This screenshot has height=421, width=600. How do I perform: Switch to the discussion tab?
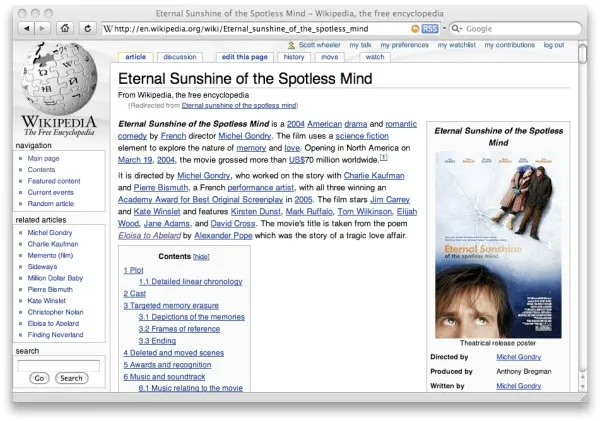click(x=180, y=57)
